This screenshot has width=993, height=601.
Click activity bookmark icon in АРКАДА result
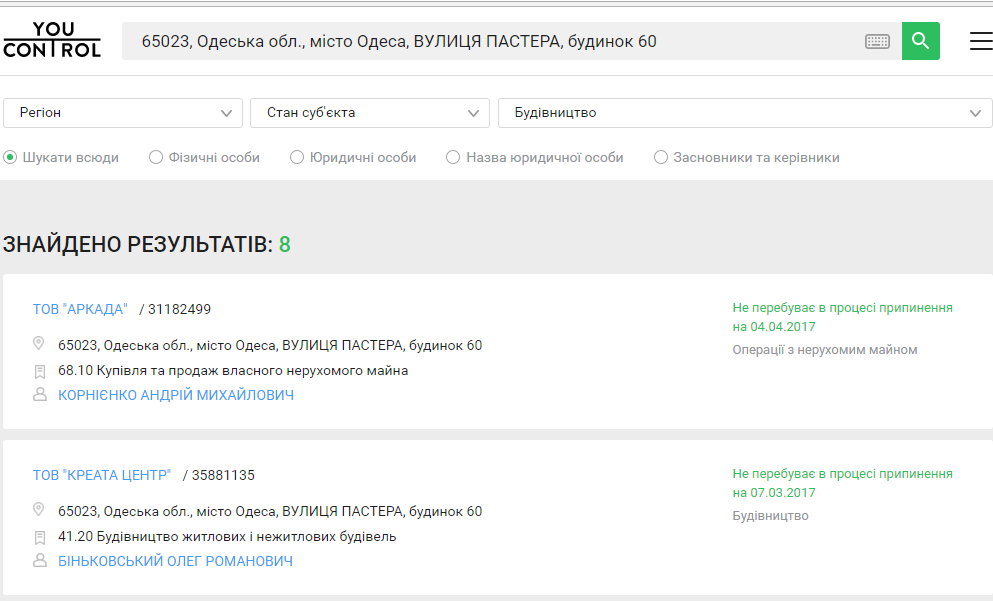(40, 371)
